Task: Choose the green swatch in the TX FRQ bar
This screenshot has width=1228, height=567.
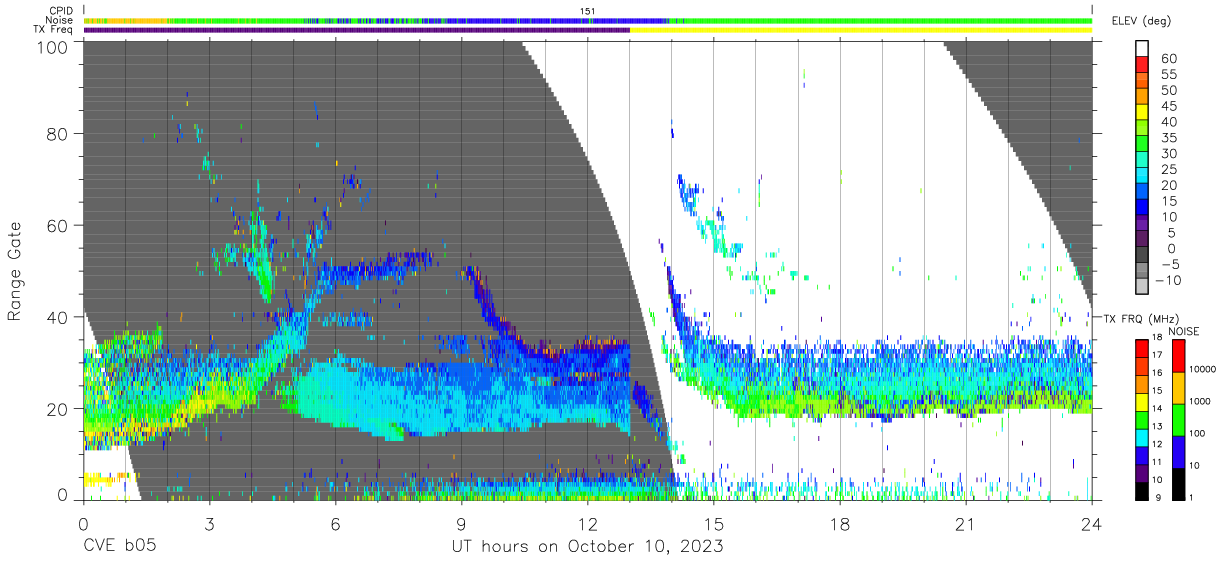Action: point(1142,418)
